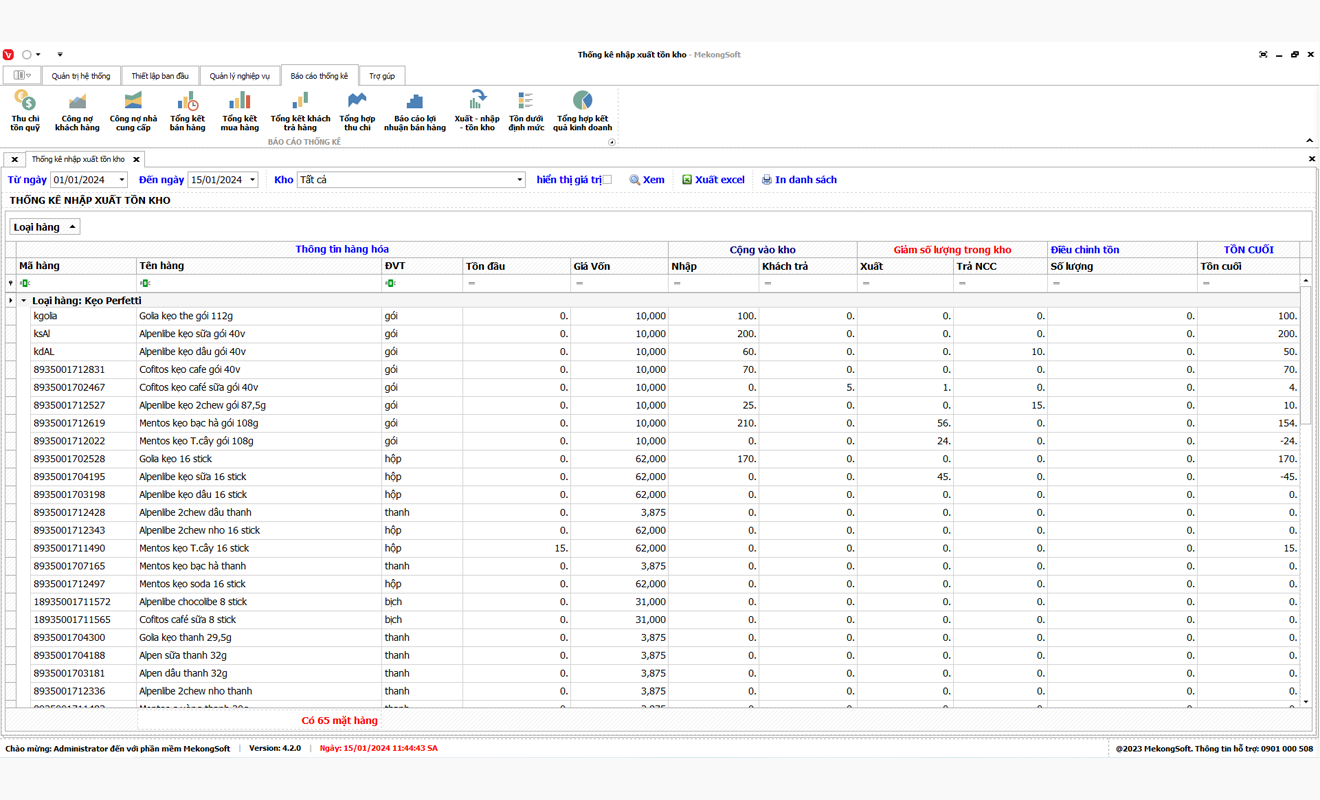Click the equals filter icon under Tồn đầu
Image resolution: width=1320 pixels, height=800 pixels.
[471, 283]
